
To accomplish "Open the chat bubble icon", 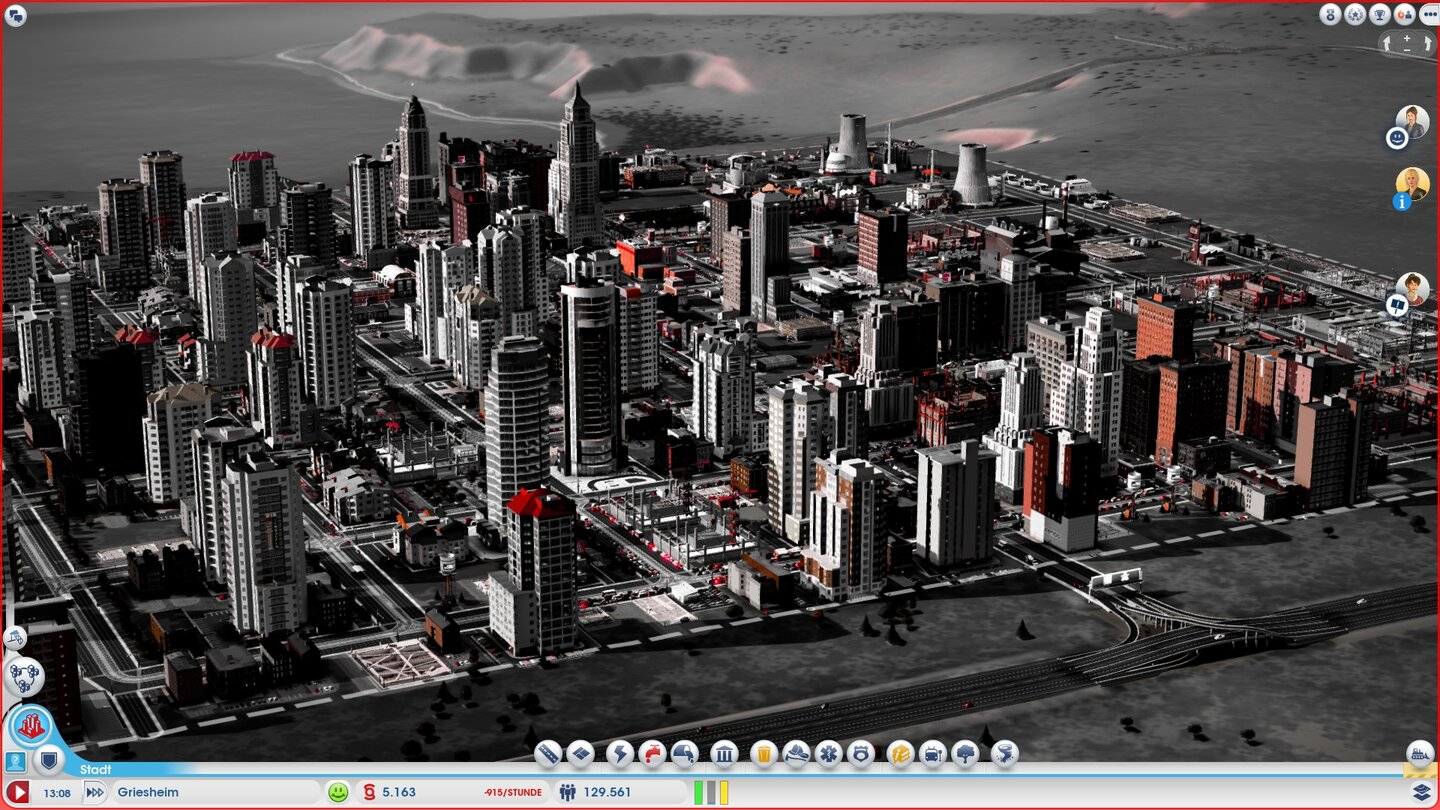I will click(15, 15).
